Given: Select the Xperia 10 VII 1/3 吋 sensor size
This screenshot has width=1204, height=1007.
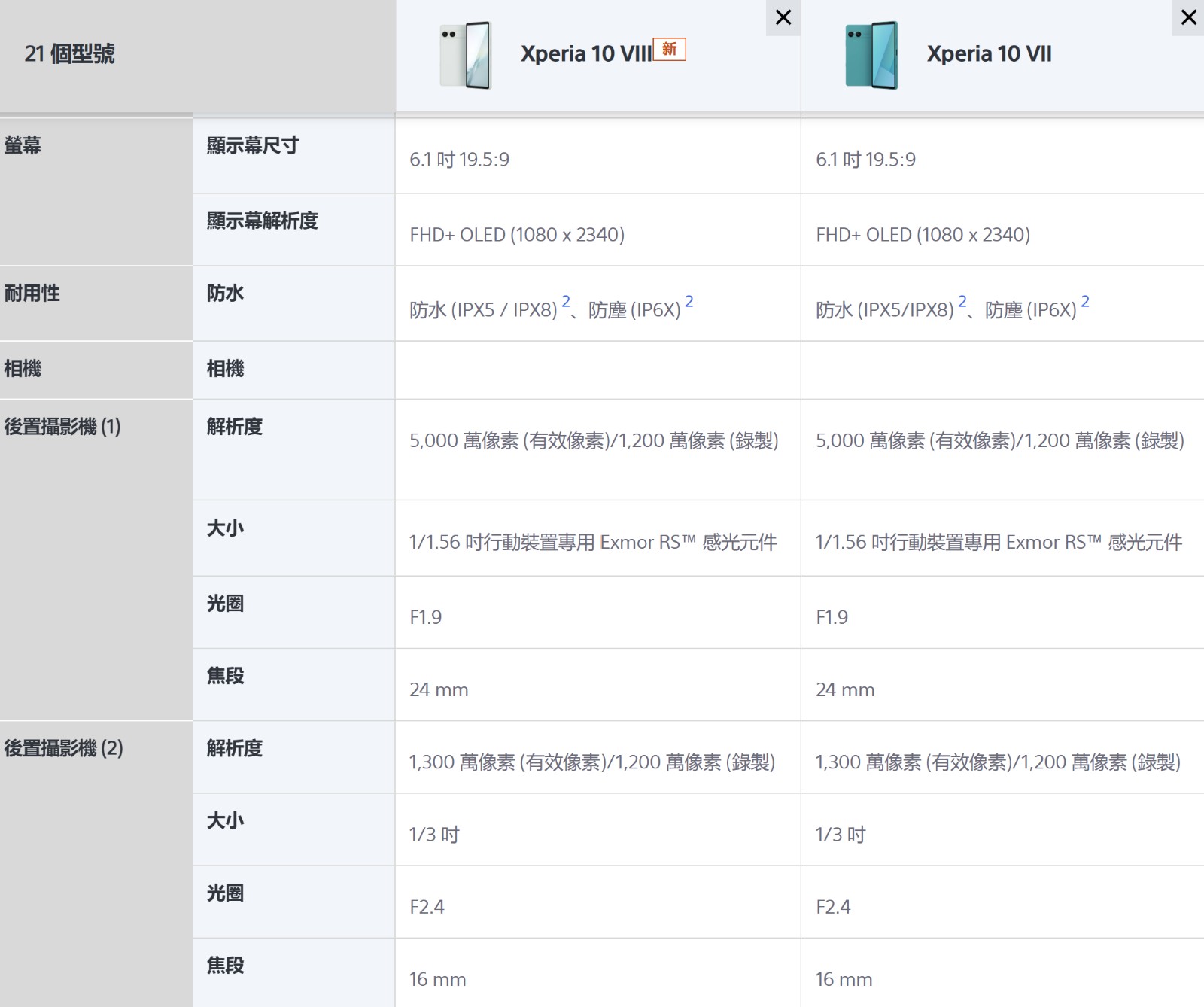Looking at the screenshot, I should tap(841, 835).
